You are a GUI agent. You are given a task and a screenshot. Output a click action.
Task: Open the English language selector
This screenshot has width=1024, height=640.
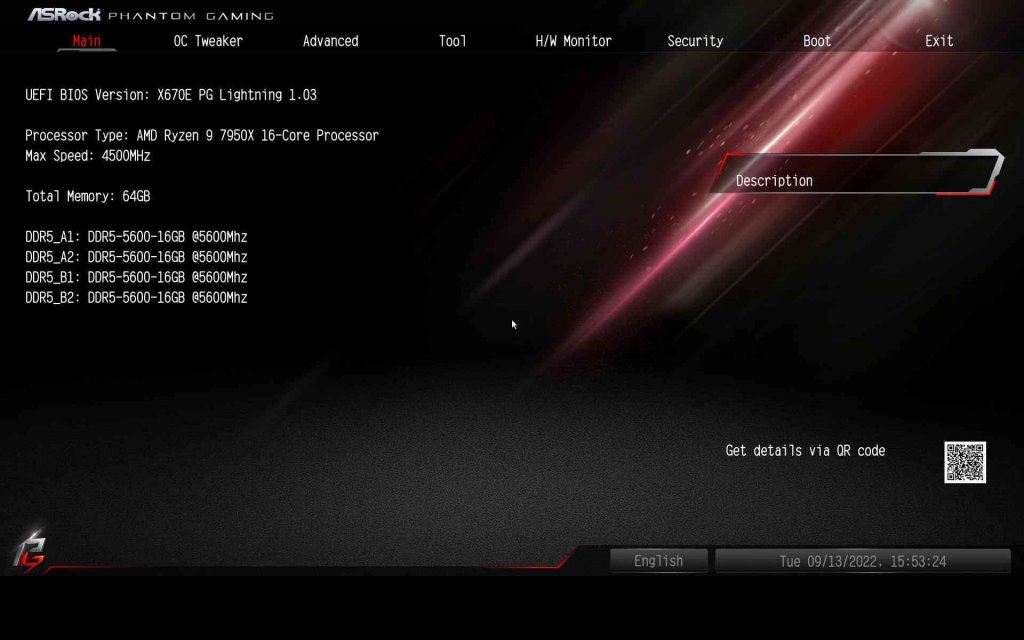click(x=658, y=560)
